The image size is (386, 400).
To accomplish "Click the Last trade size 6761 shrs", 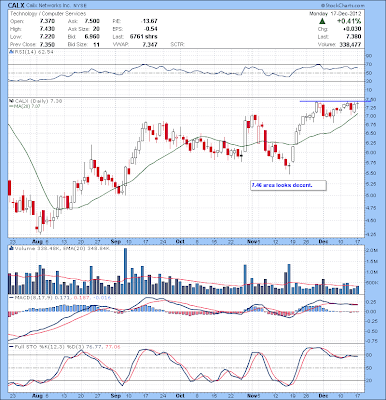I will point(143,37).
